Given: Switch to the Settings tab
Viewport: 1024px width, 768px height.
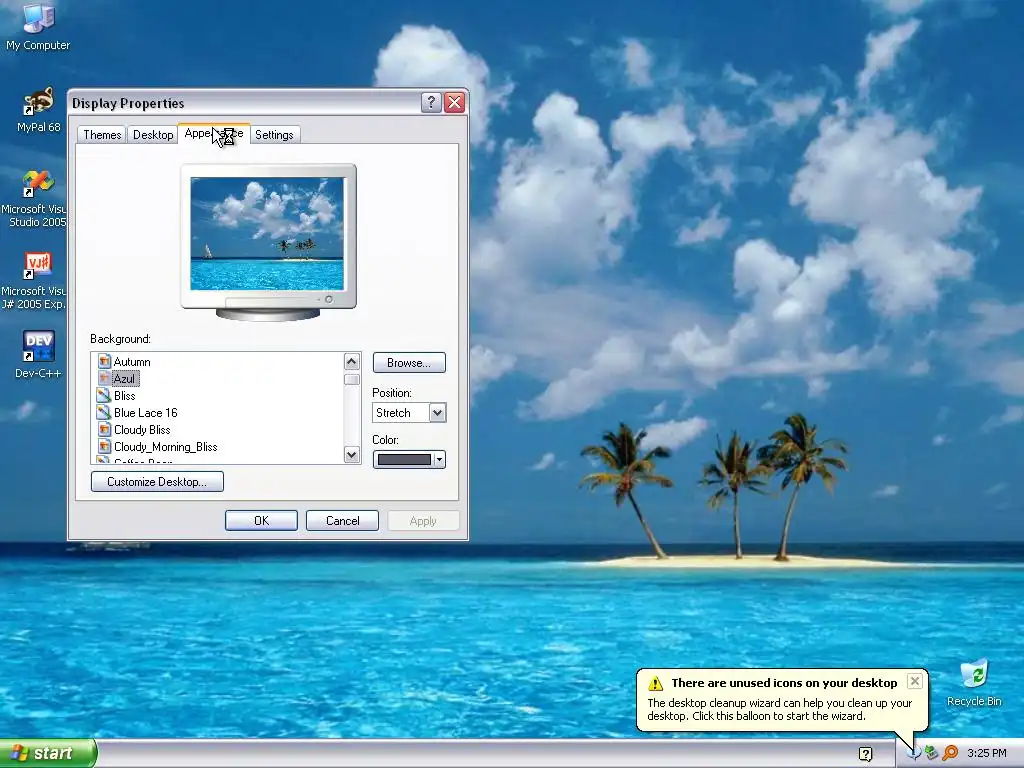Looking at the screenshot, I should pos(274,135).
